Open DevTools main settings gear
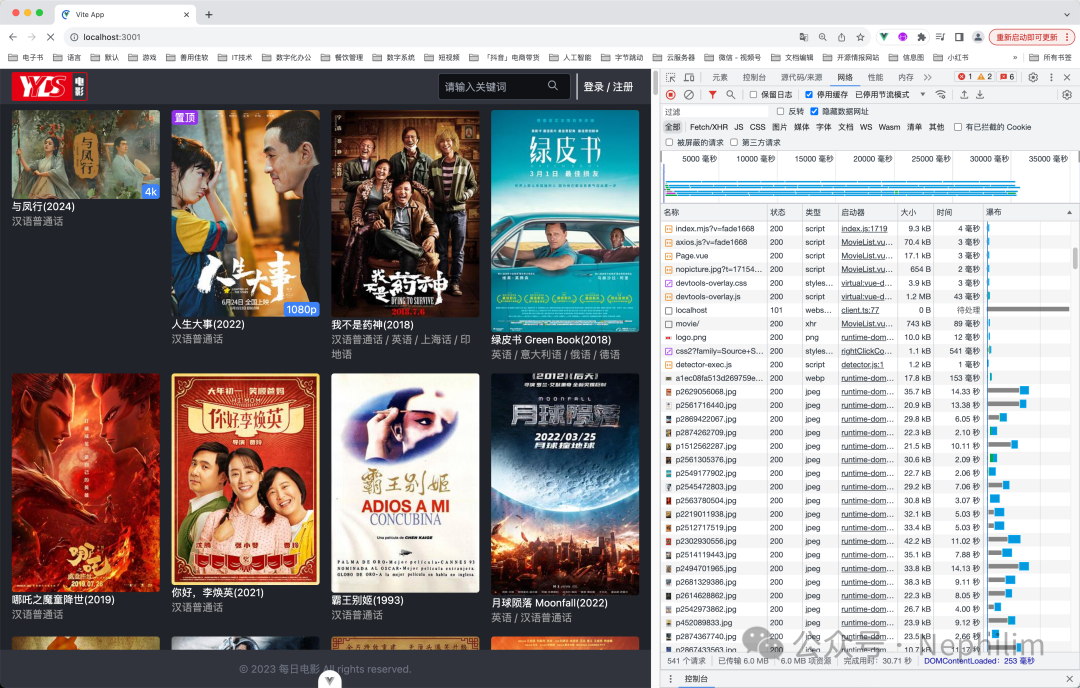The image size is (1080, 688). click(x=1033, y=77)
